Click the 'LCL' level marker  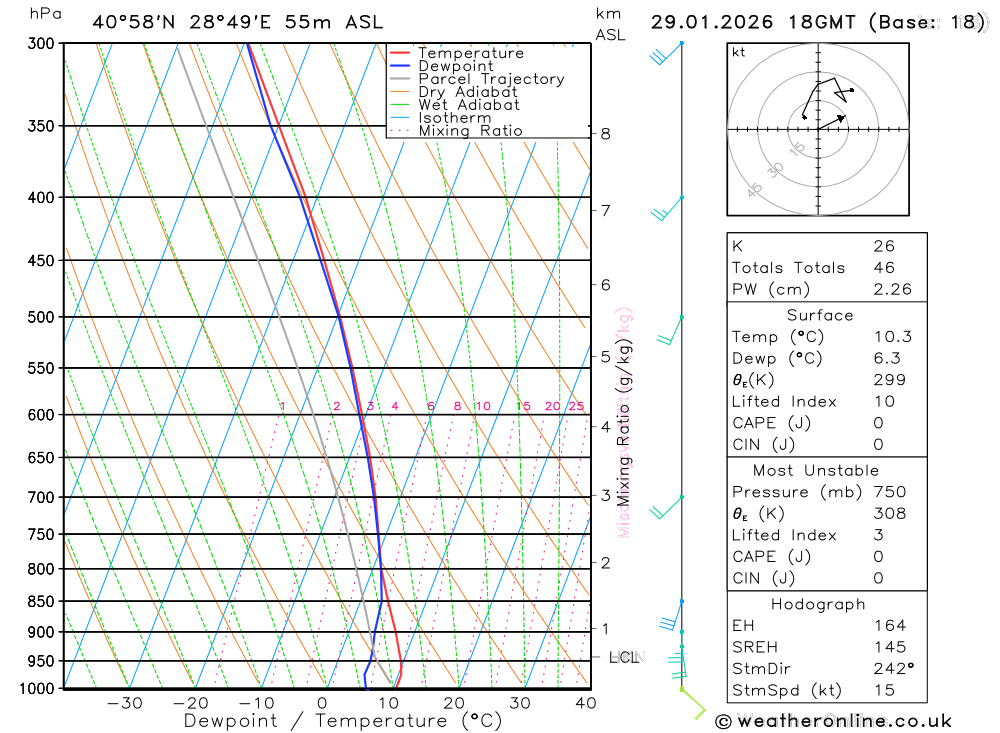click(624, 657)
